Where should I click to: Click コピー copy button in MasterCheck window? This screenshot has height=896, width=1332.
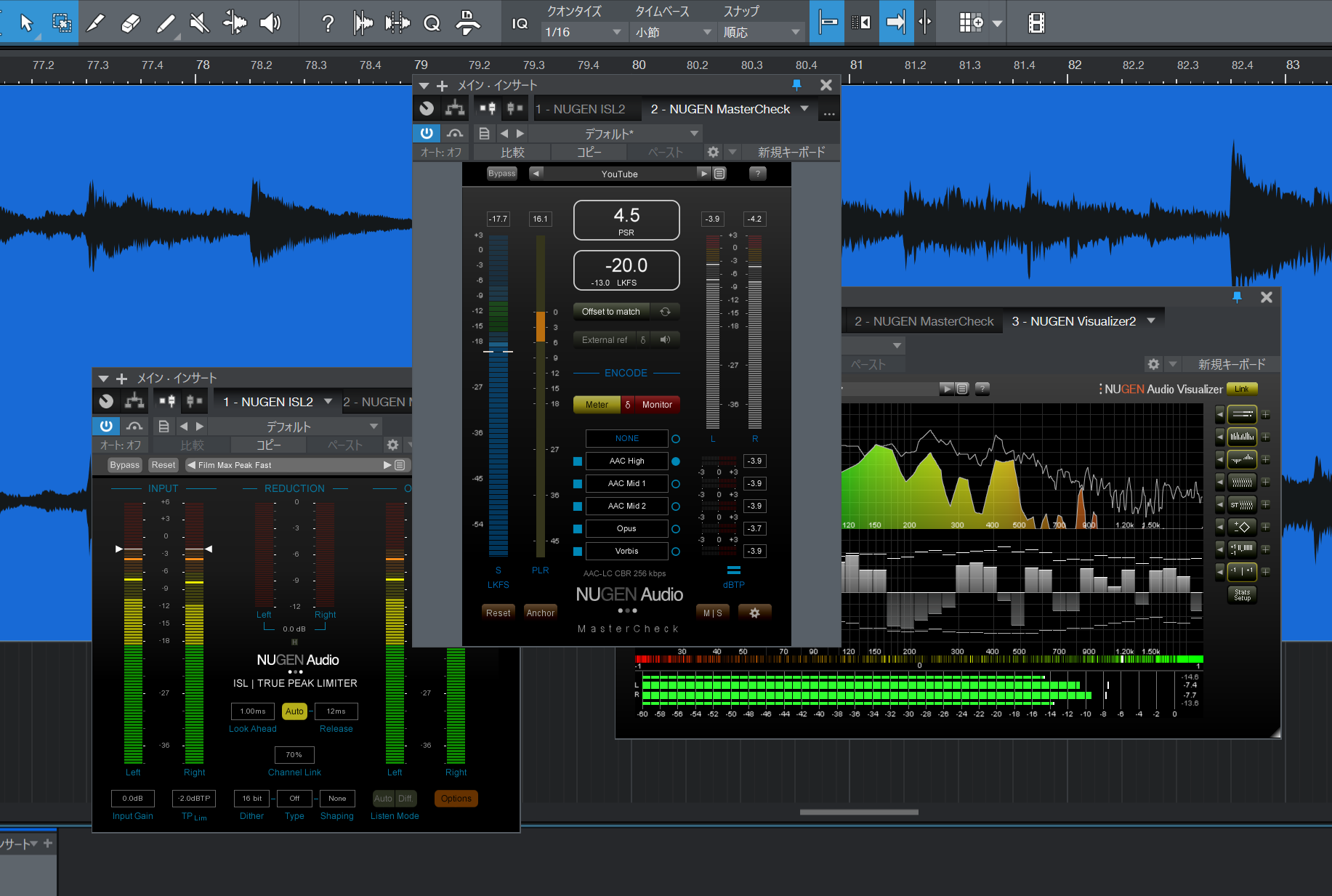tap(589, 152)
